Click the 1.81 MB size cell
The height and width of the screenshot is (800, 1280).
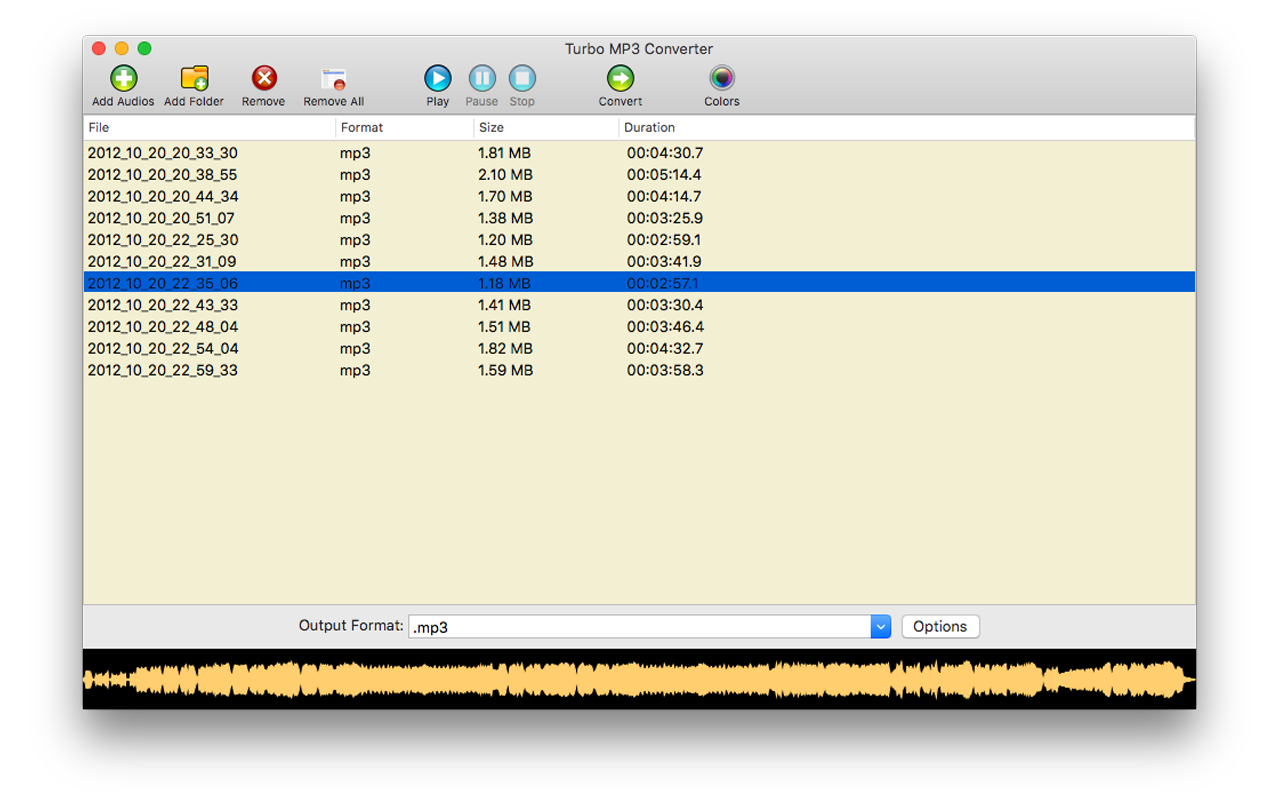(x=504, y=153)
